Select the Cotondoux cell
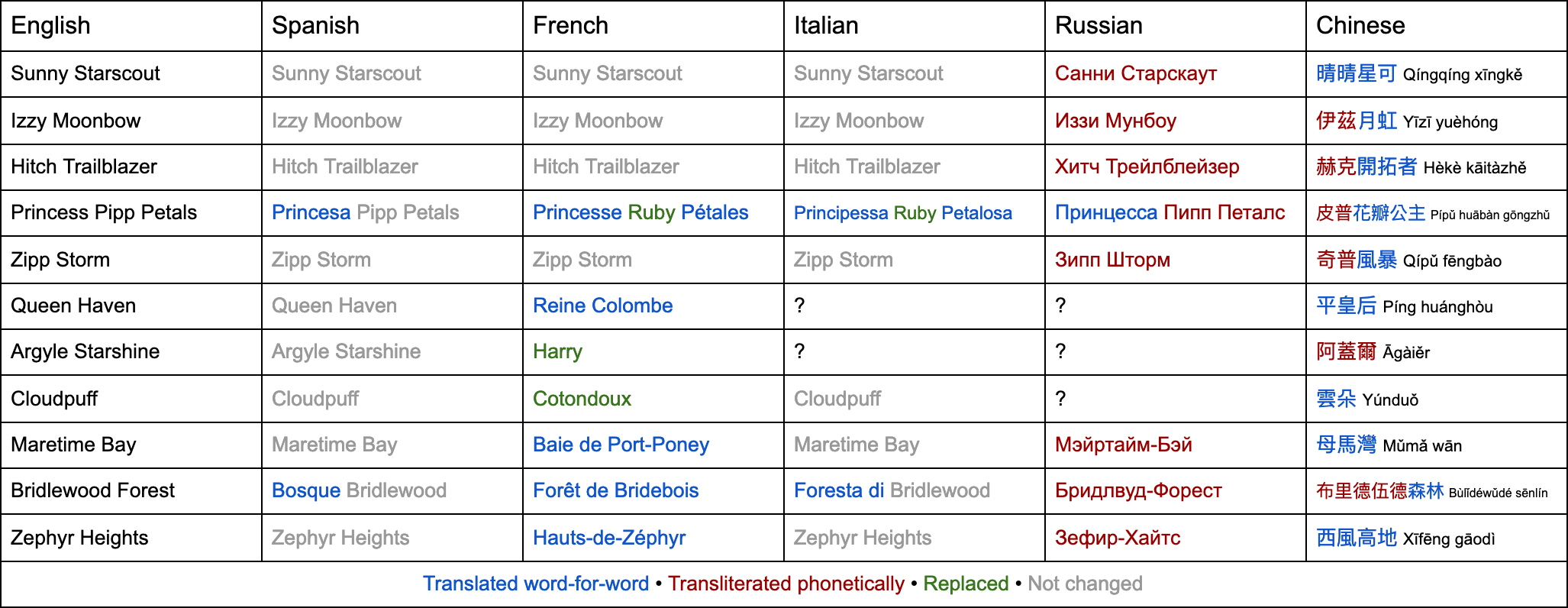 tap(582, 399)
